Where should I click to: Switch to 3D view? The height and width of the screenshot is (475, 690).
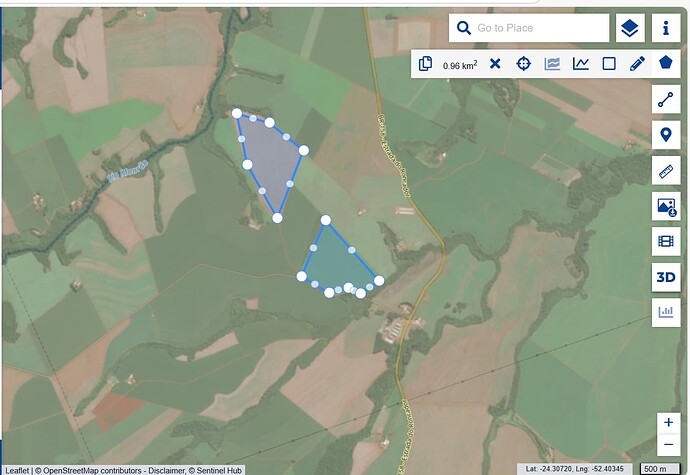point(666,277)
